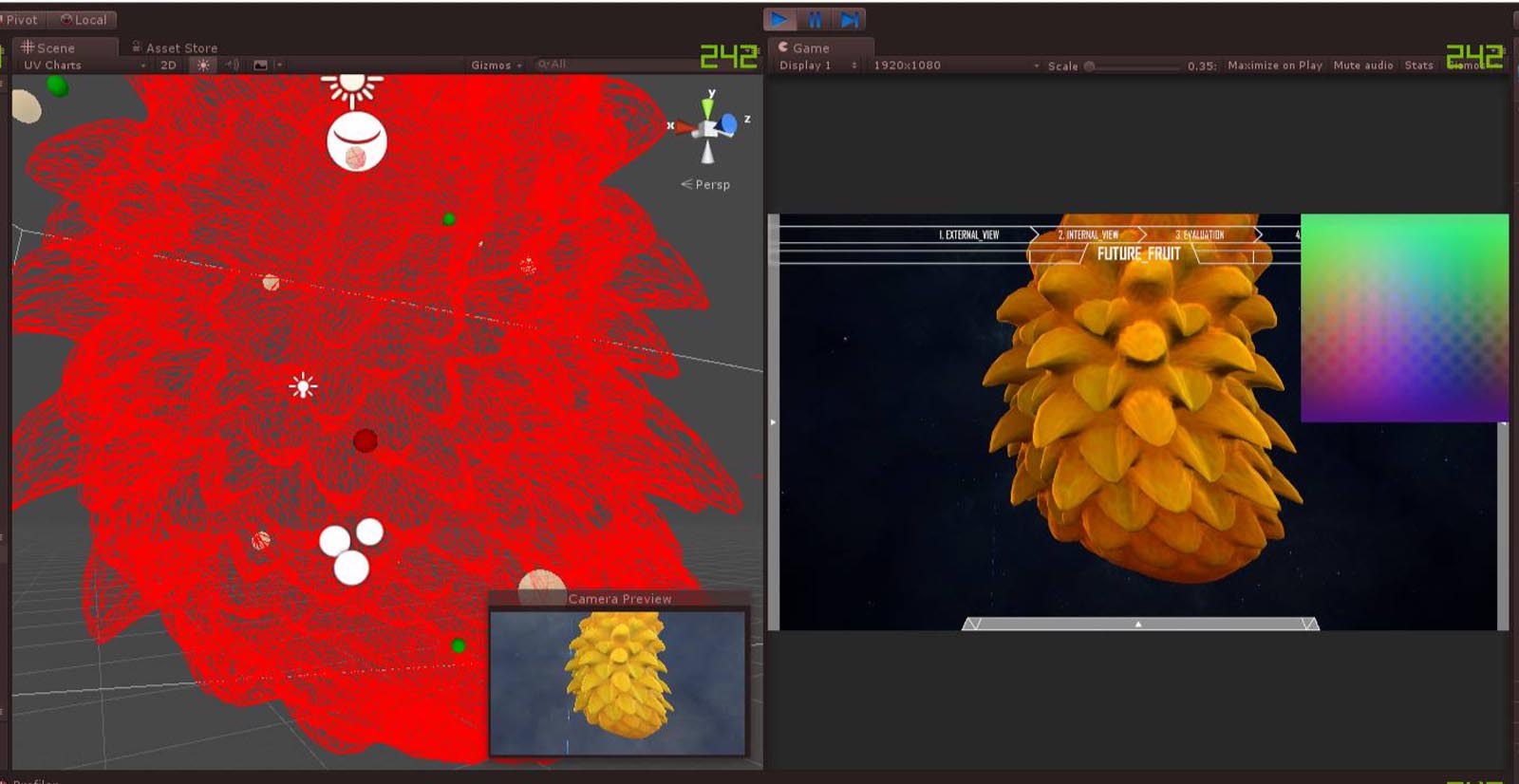
Task: Open the Gizmos dropdown
Action: 496,65
